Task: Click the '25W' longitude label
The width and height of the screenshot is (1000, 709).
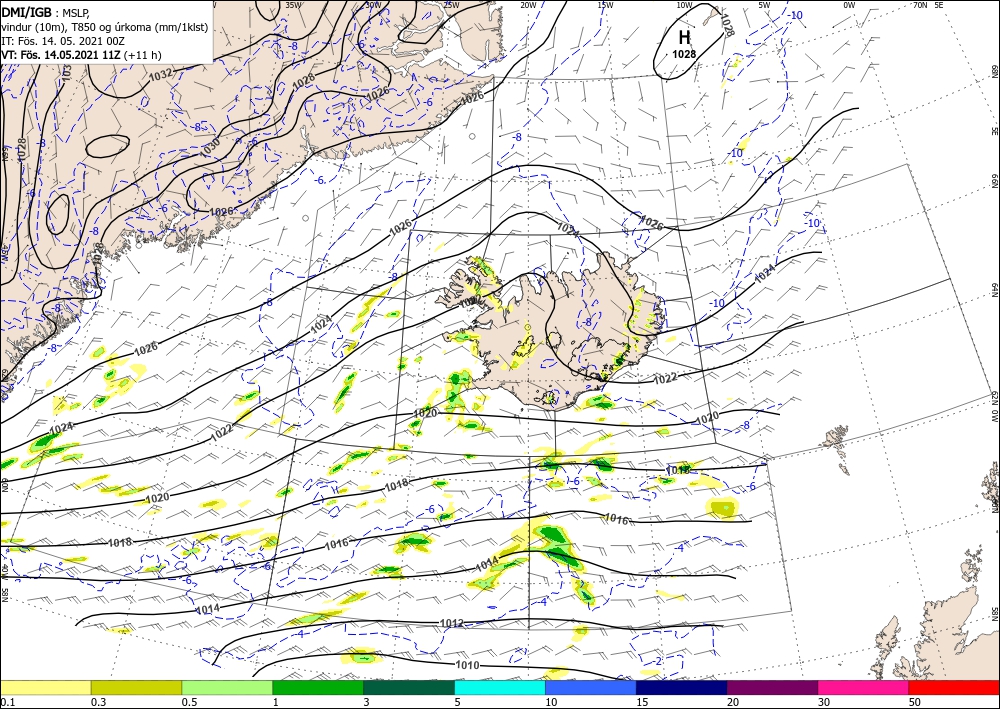Action: 451,5
